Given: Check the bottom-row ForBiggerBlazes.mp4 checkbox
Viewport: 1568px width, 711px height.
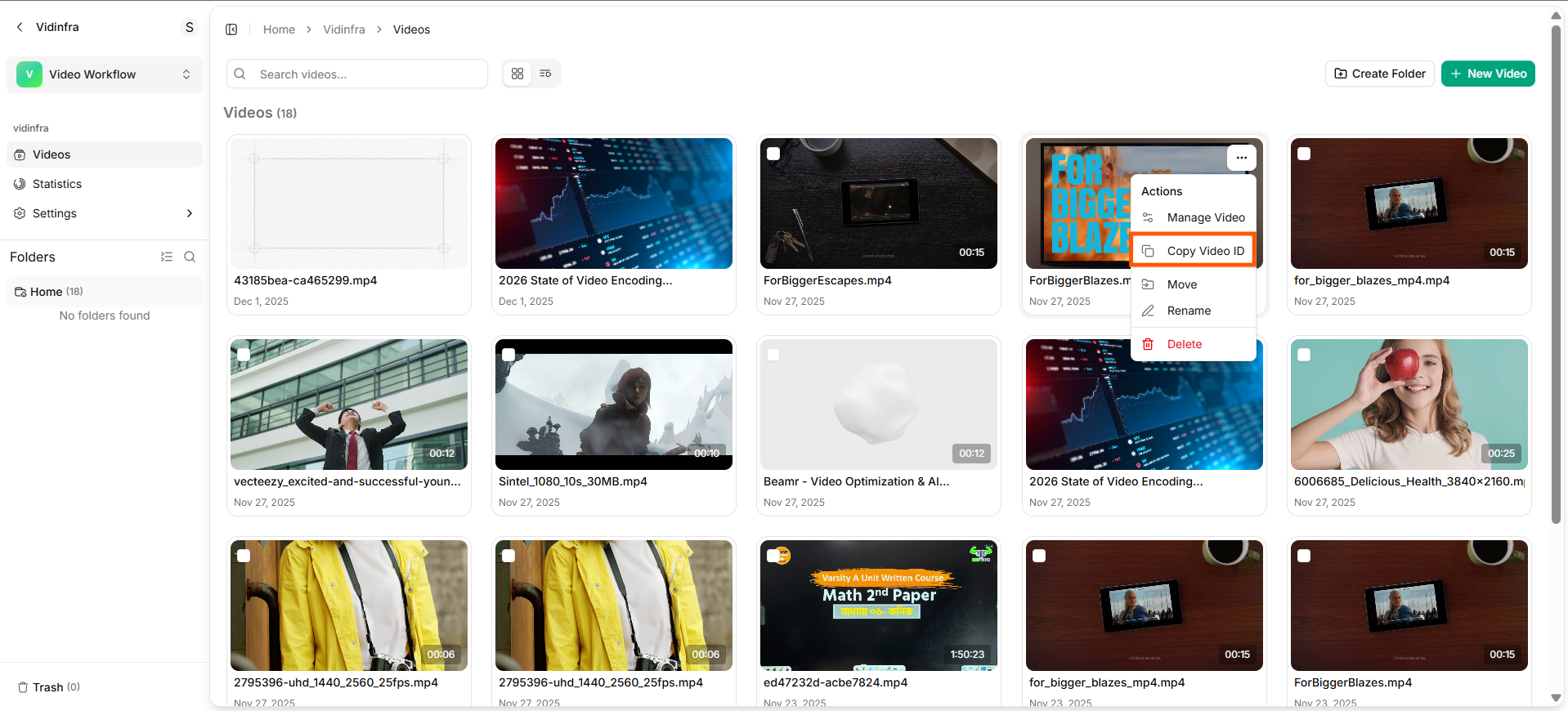Looking at the screenshot, I should [1304, 556].
